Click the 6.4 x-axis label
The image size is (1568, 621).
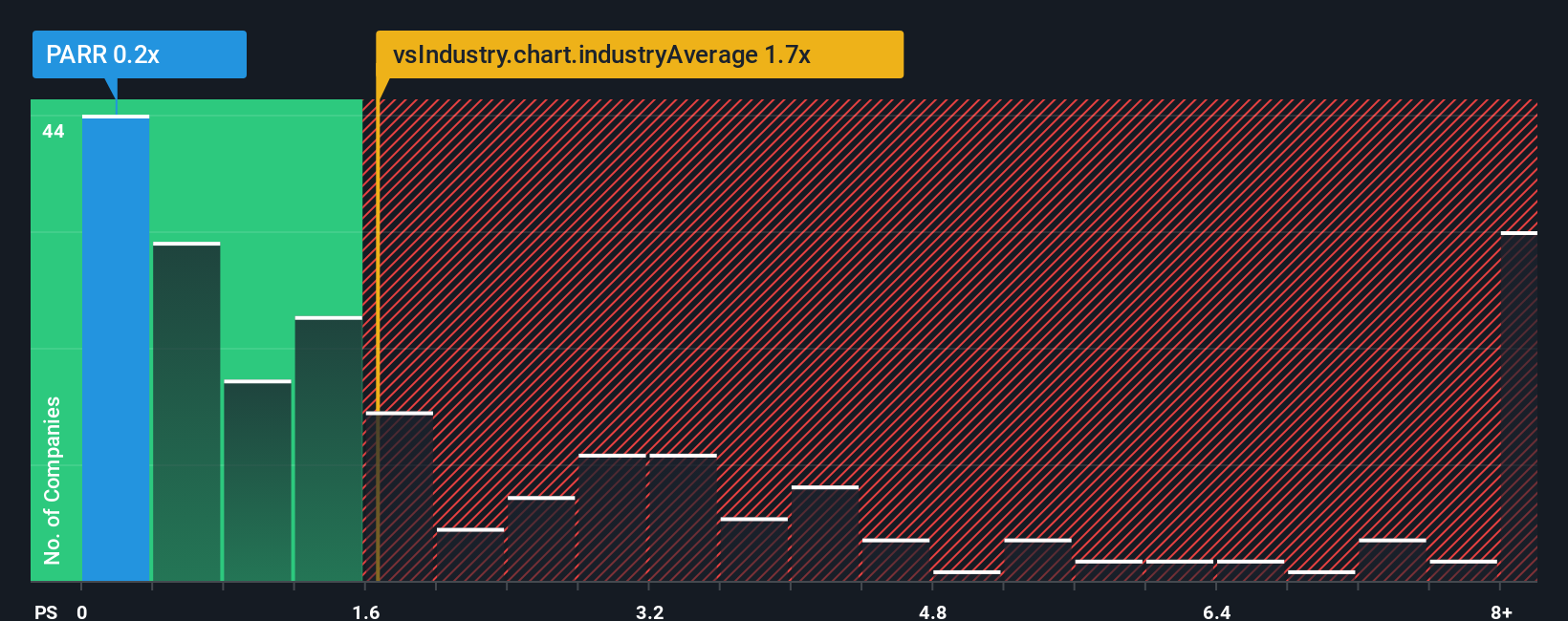pos(1217,611)
